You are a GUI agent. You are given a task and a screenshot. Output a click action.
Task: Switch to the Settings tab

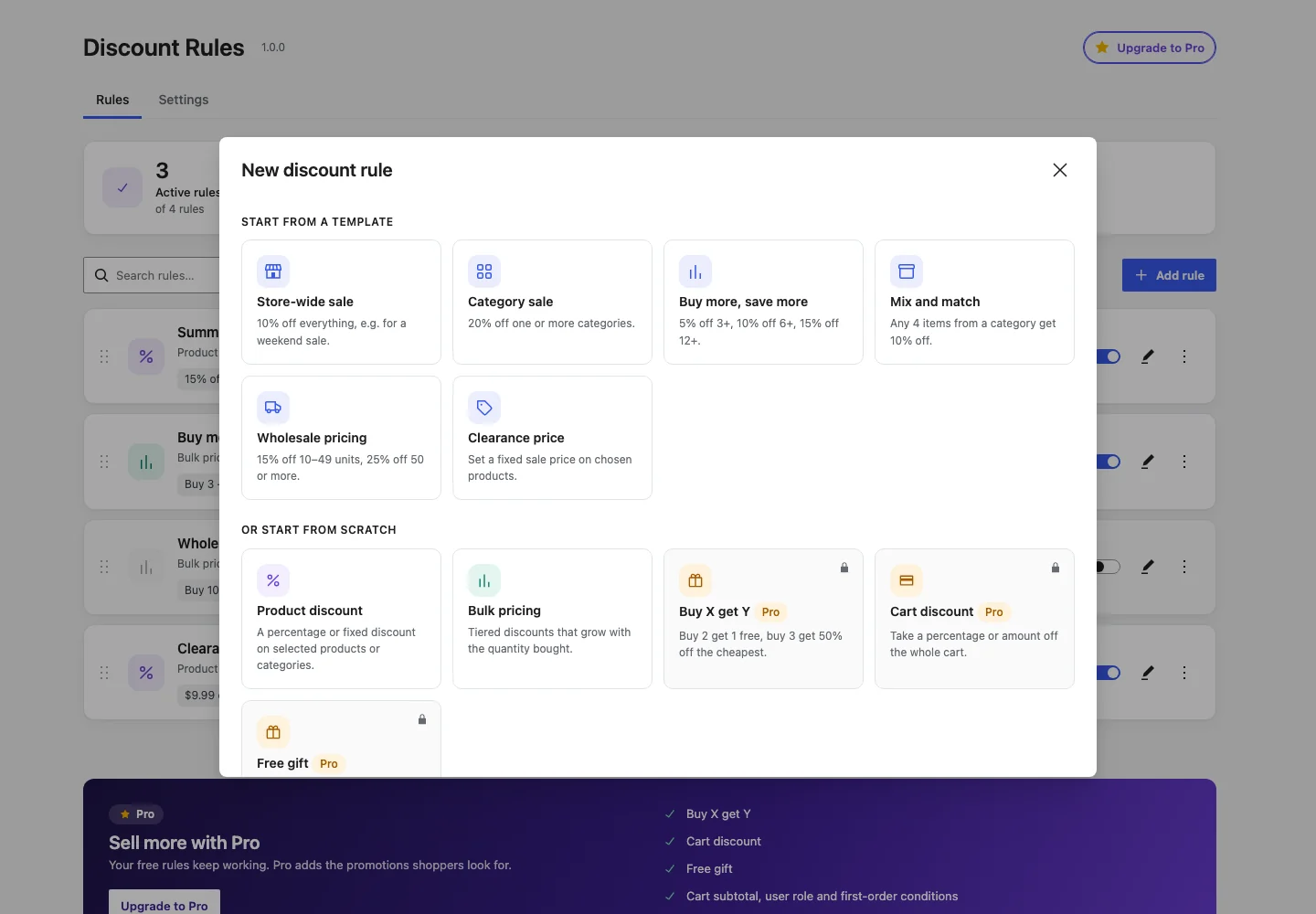(x=184, y=100)
